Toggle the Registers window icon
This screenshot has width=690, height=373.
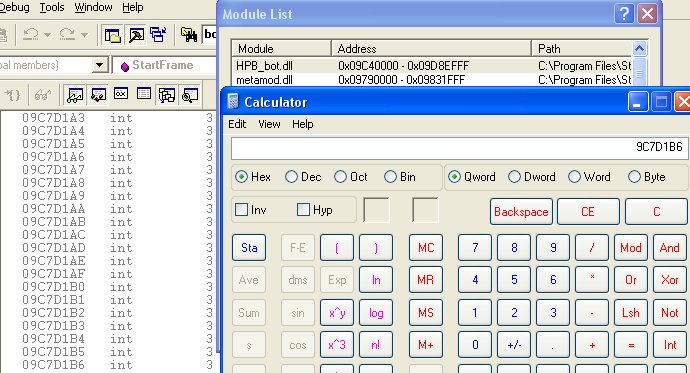121,94
